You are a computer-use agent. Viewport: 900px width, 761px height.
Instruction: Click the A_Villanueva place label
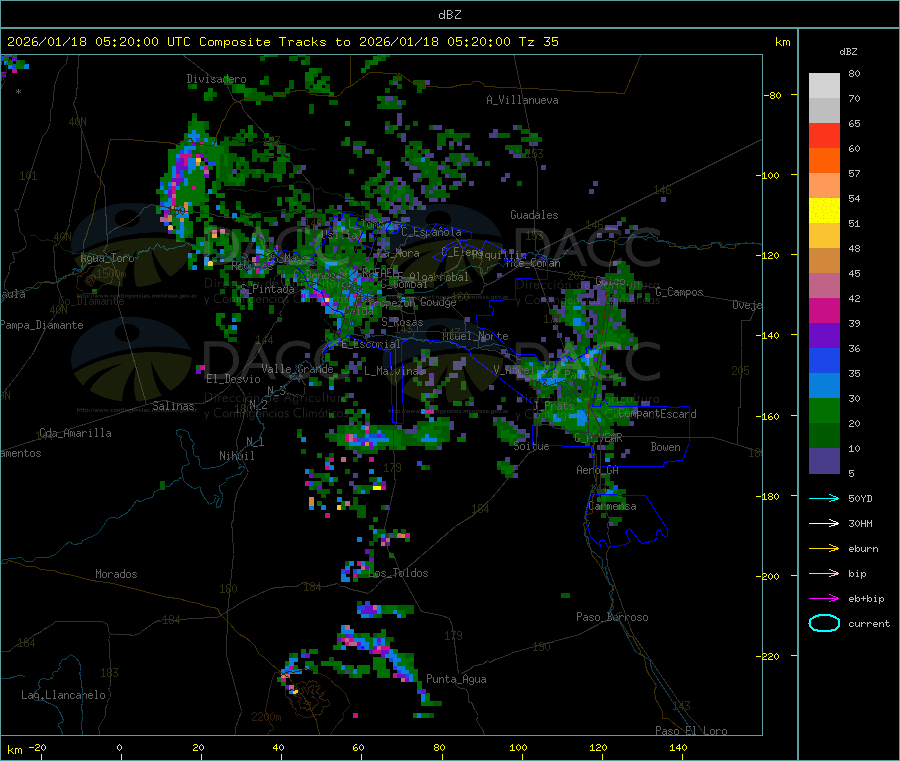(x=522, y=100)
